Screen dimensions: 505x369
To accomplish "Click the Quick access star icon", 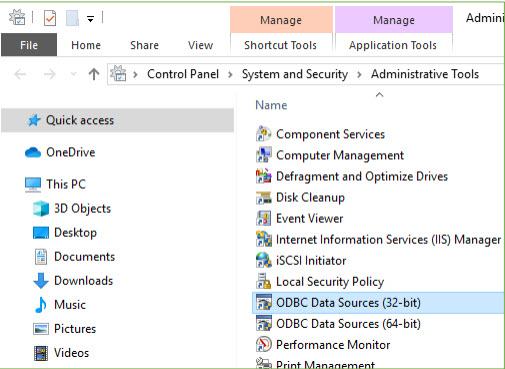I will coord(34,120).
